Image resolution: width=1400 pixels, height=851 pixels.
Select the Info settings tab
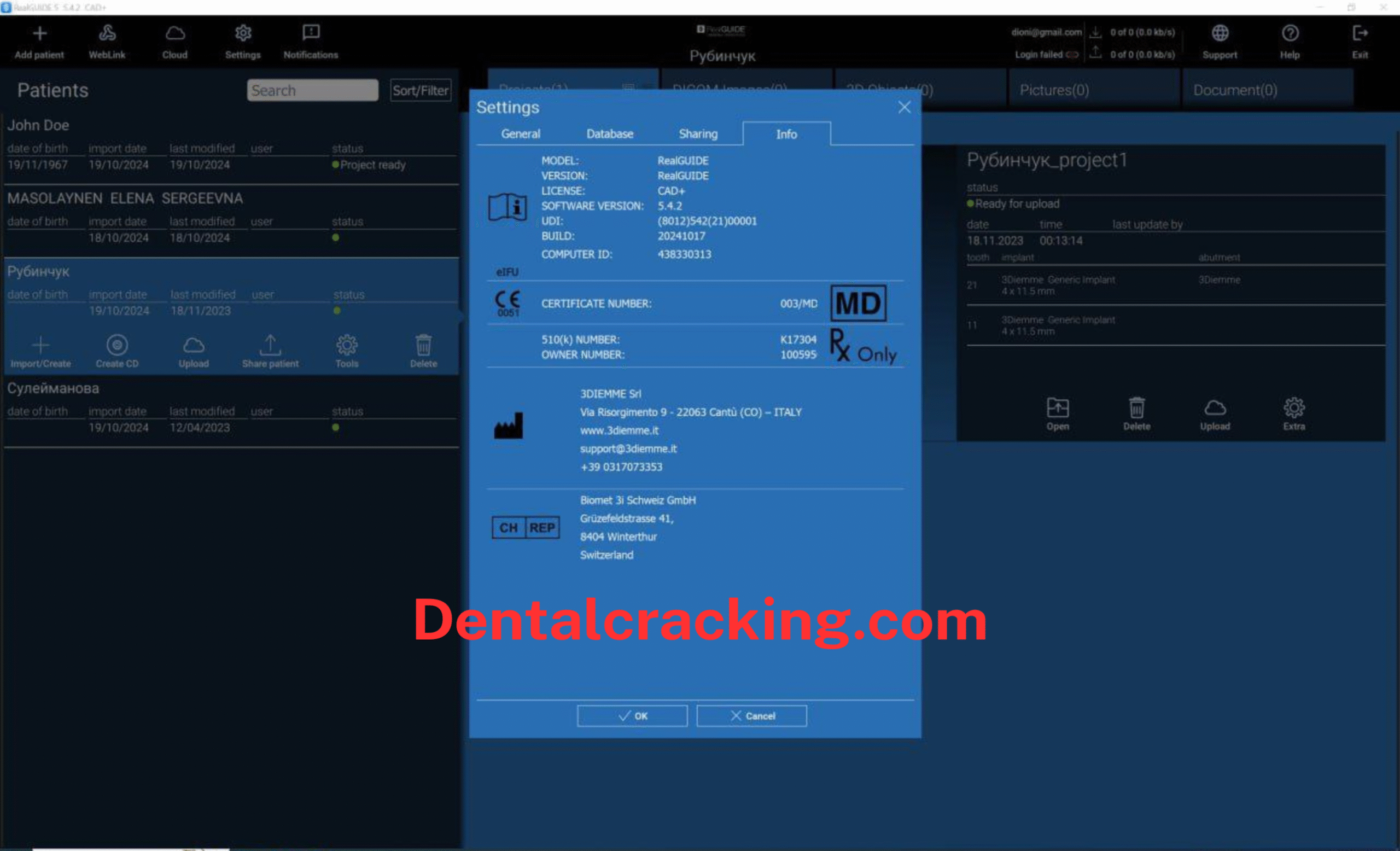coord(787,134)
